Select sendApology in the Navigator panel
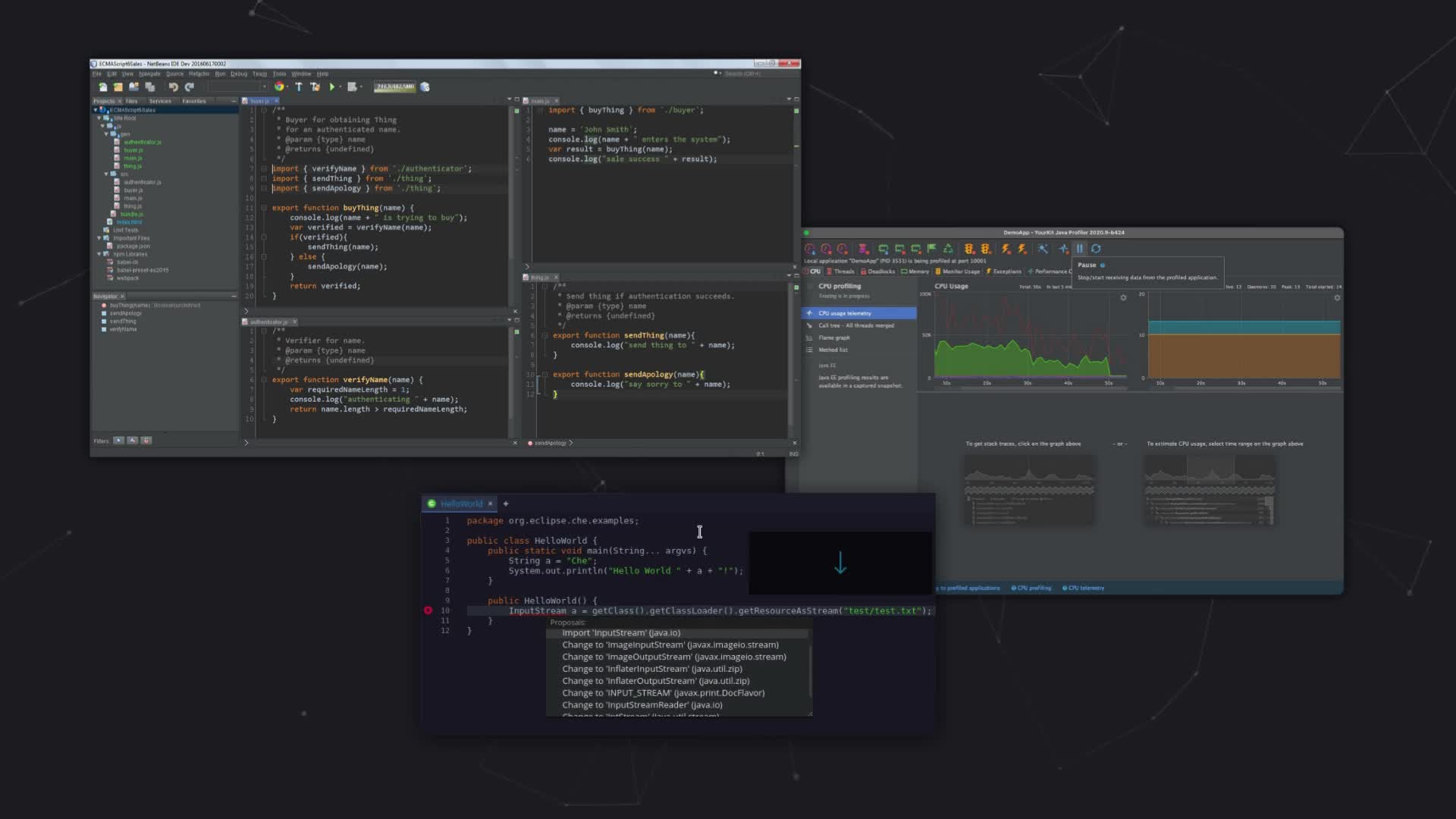The height and width of the screenshot is (819, 1456). click(x=126, y=313)
